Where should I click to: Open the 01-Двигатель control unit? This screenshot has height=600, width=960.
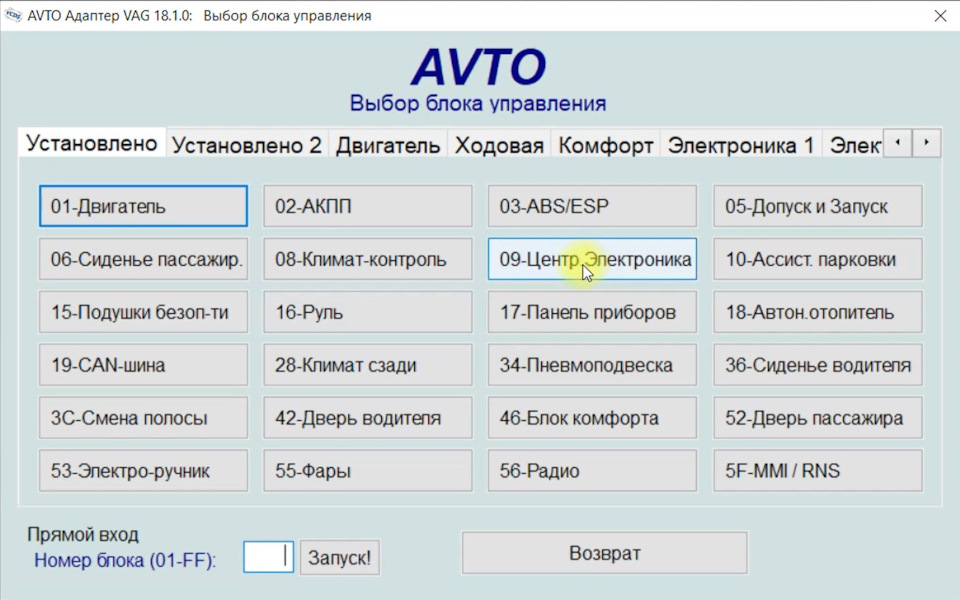[x=143, y=206]
